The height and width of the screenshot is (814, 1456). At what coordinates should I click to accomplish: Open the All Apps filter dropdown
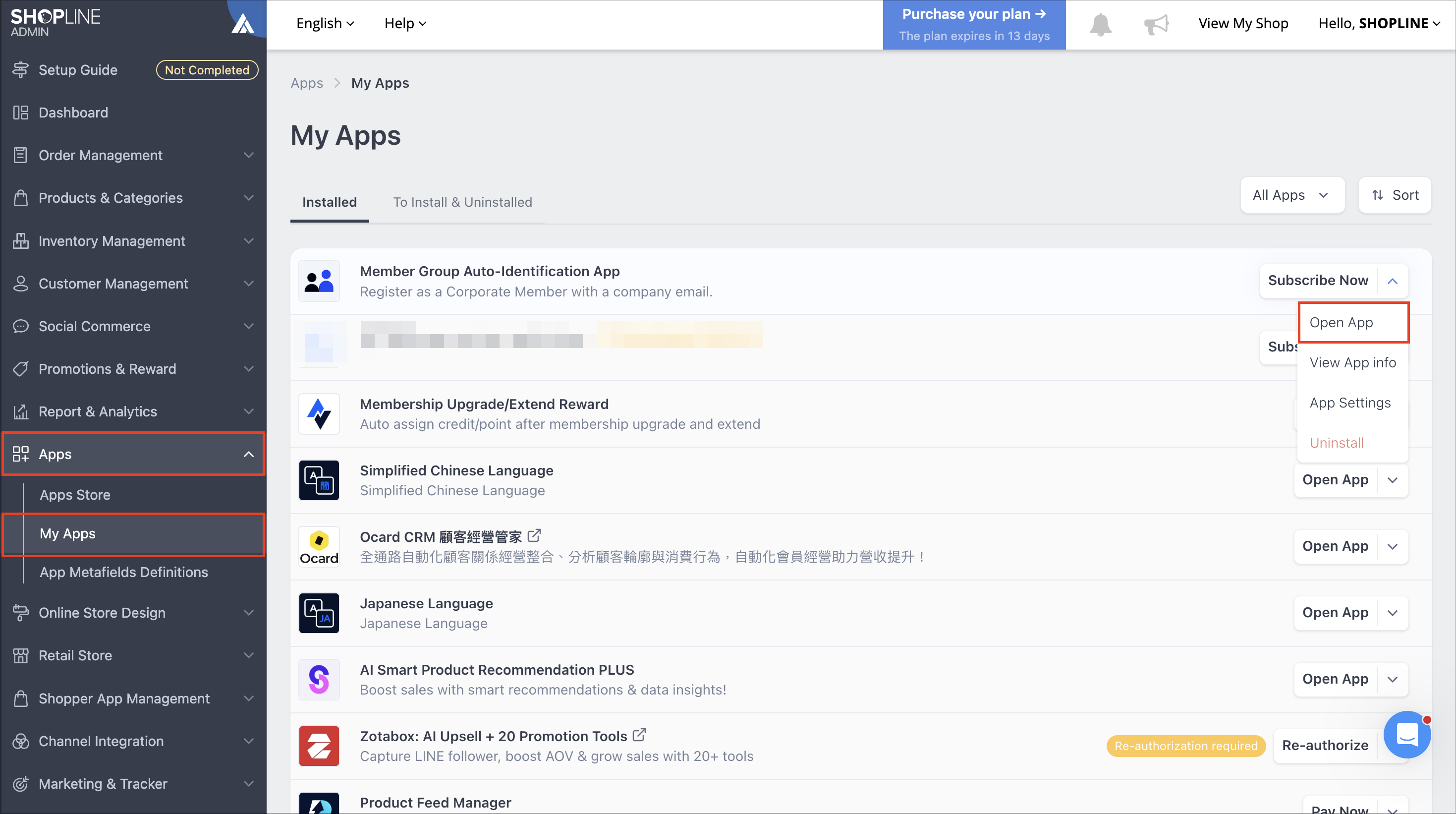coord(1292,195)
